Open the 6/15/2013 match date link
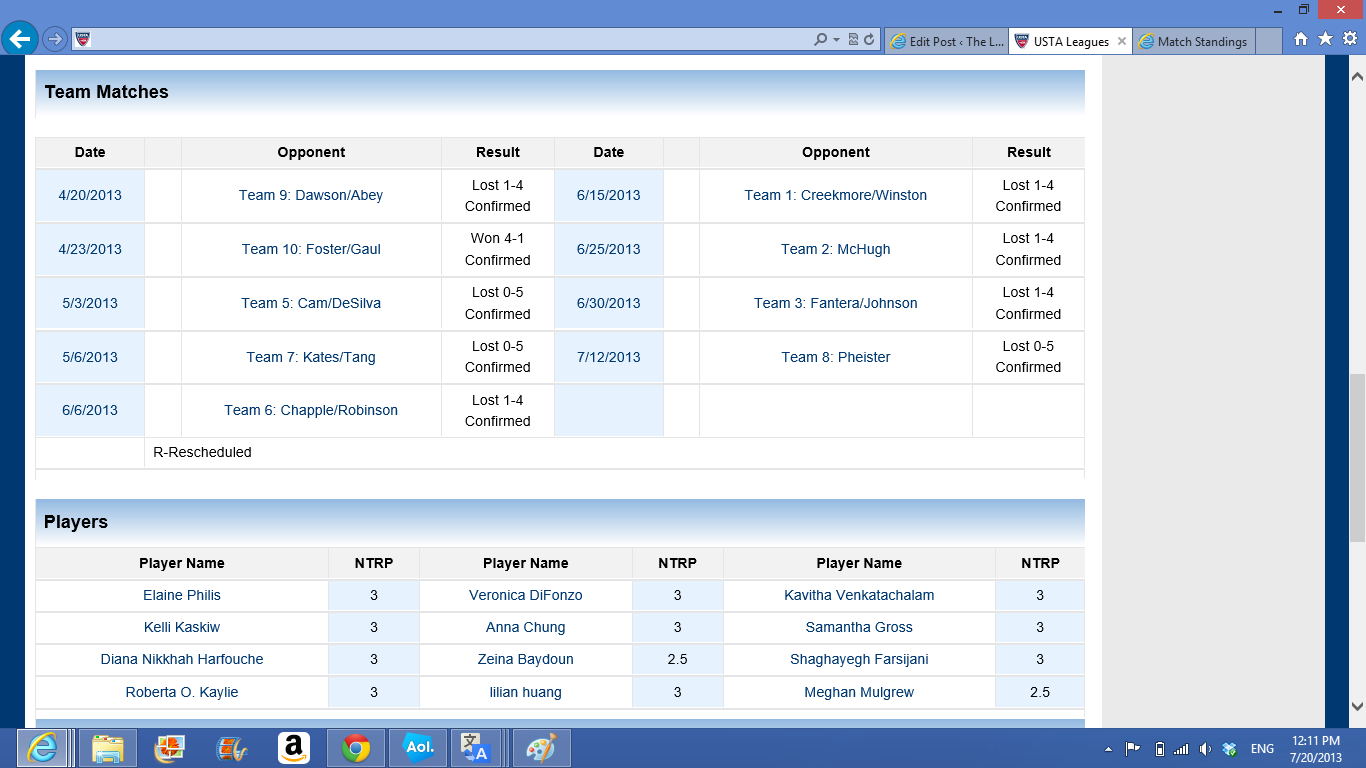Viewport: 1366px width, 768px height. pos(608,195)
